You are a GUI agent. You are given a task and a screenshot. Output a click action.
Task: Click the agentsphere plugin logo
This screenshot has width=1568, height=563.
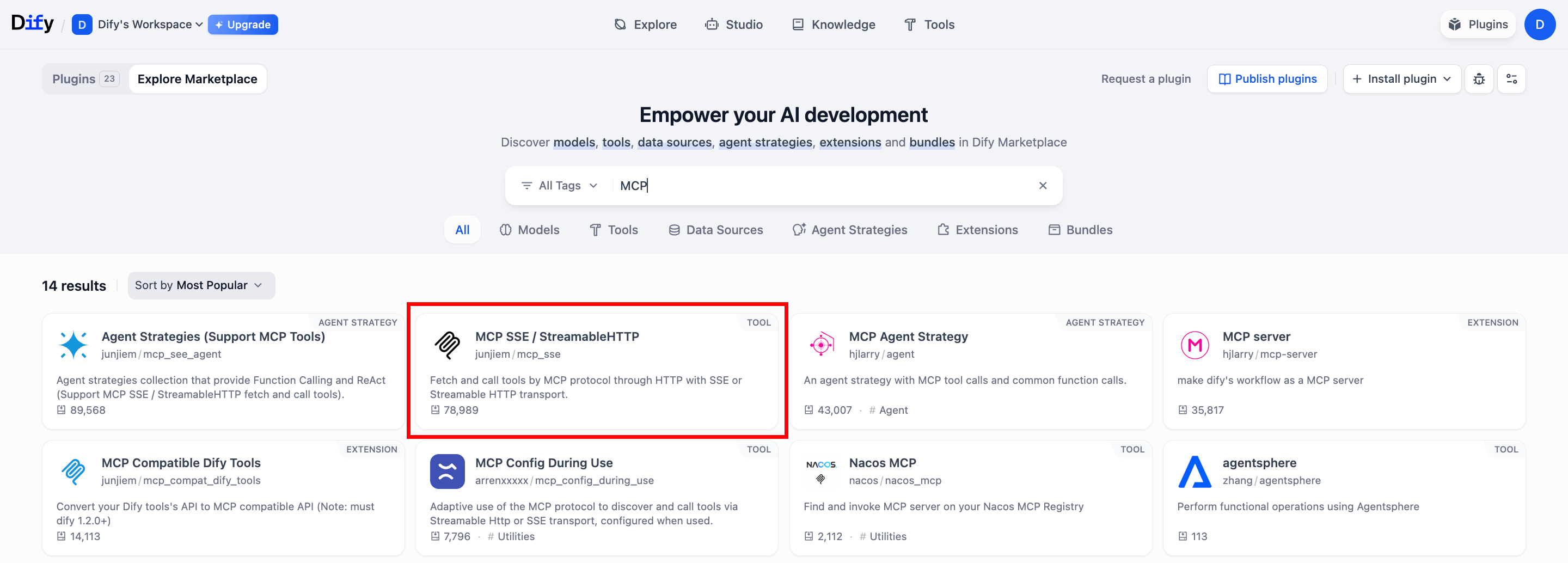(1195, 472)
